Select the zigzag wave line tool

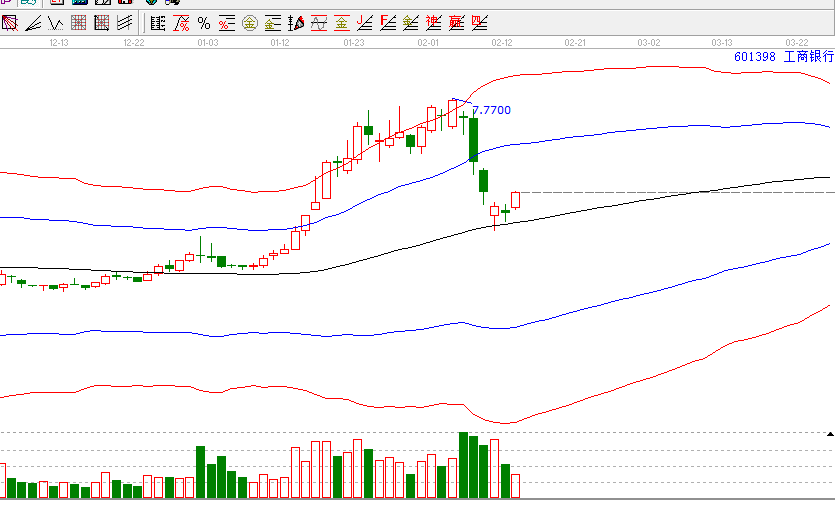(x=55, y=23)
